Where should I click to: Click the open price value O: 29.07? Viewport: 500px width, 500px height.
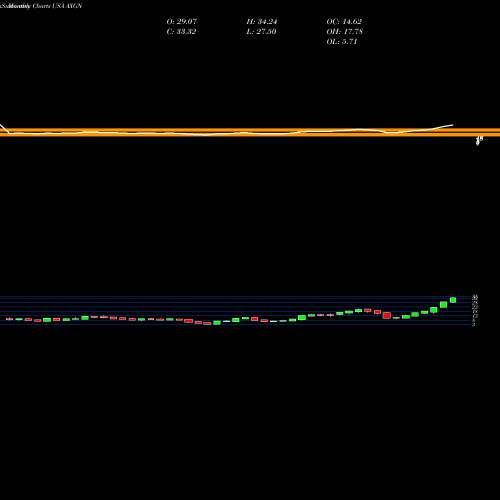tap(182, 22)
